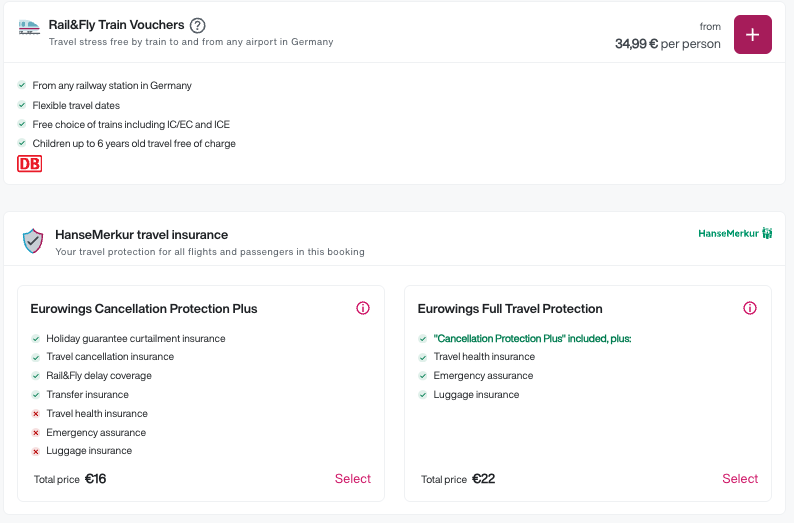The height and width of the screenshot is (523, 794).
Task: Open Rail&Fly question mark help icon
Action: click(x=197, y=25)
